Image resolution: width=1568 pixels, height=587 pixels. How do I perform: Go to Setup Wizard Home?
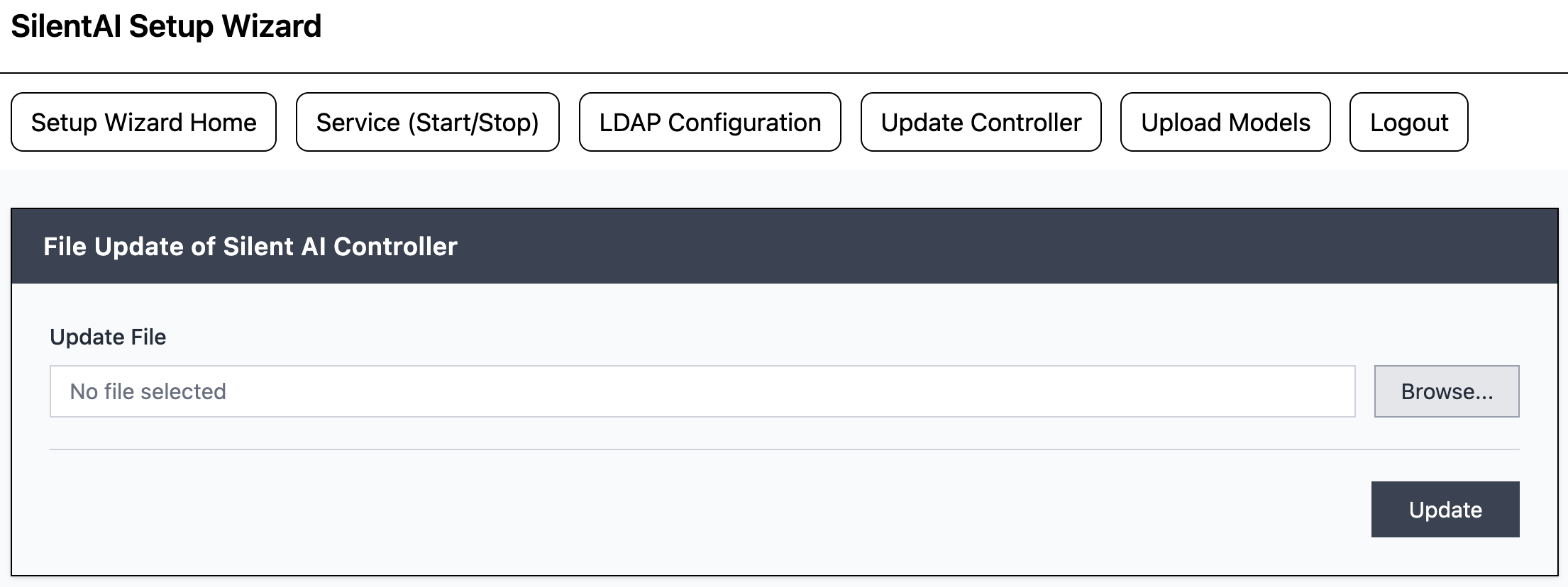[x=143, y=122]
